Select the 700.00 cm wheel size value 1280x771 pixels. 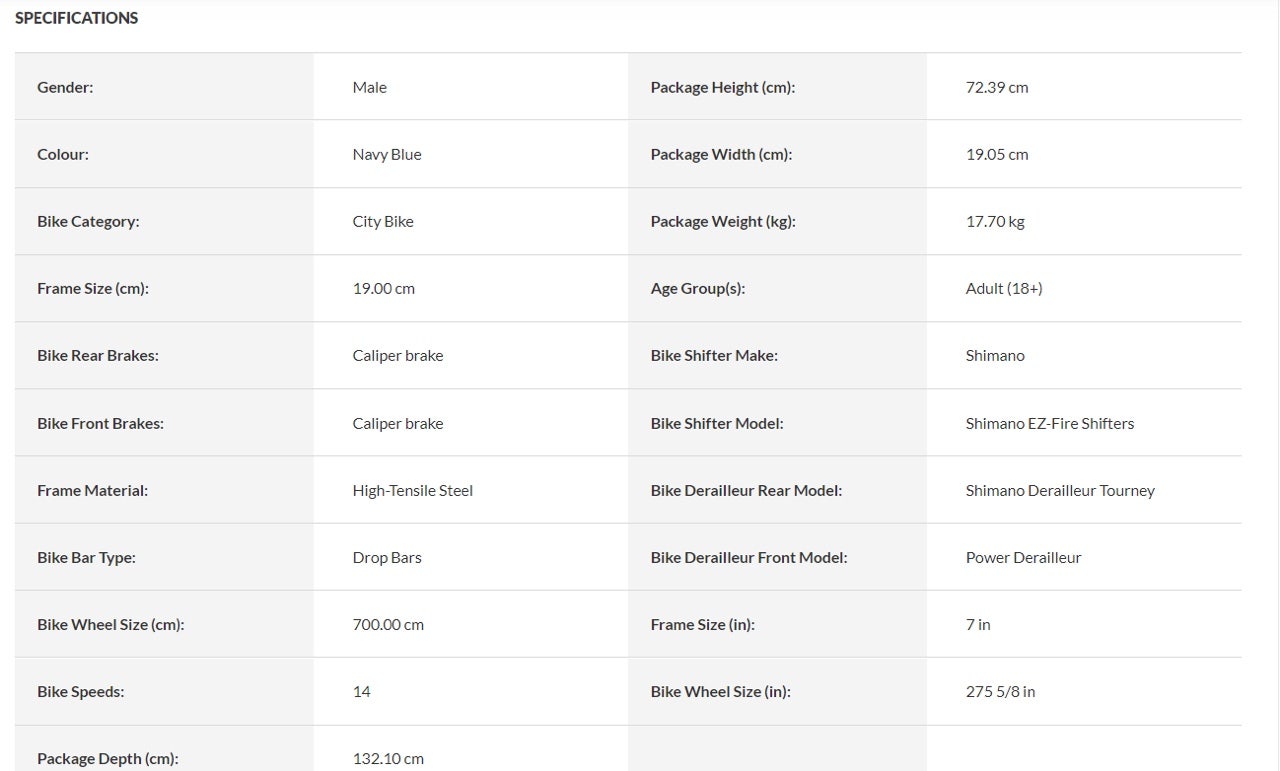pyautogui.click(x=388, y=624)
